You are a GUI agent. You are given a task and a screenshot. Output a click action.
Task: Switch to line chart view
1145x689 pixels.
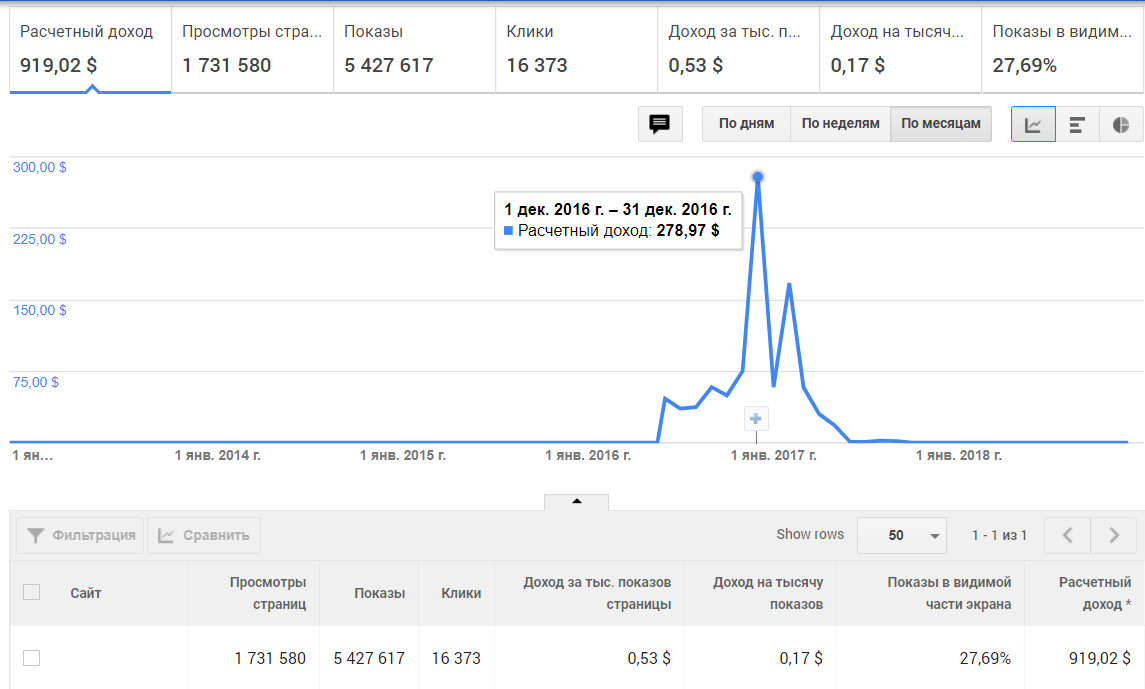1033,124
